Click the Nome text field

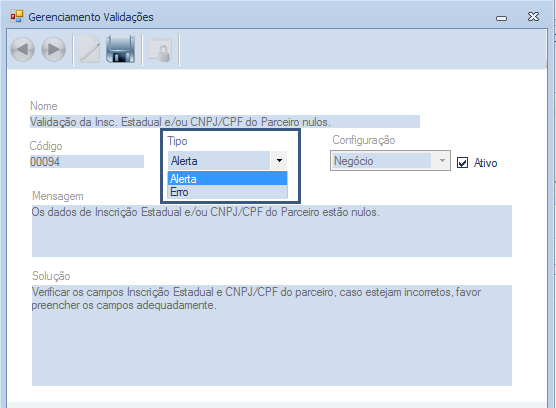[x=225, y=122]
